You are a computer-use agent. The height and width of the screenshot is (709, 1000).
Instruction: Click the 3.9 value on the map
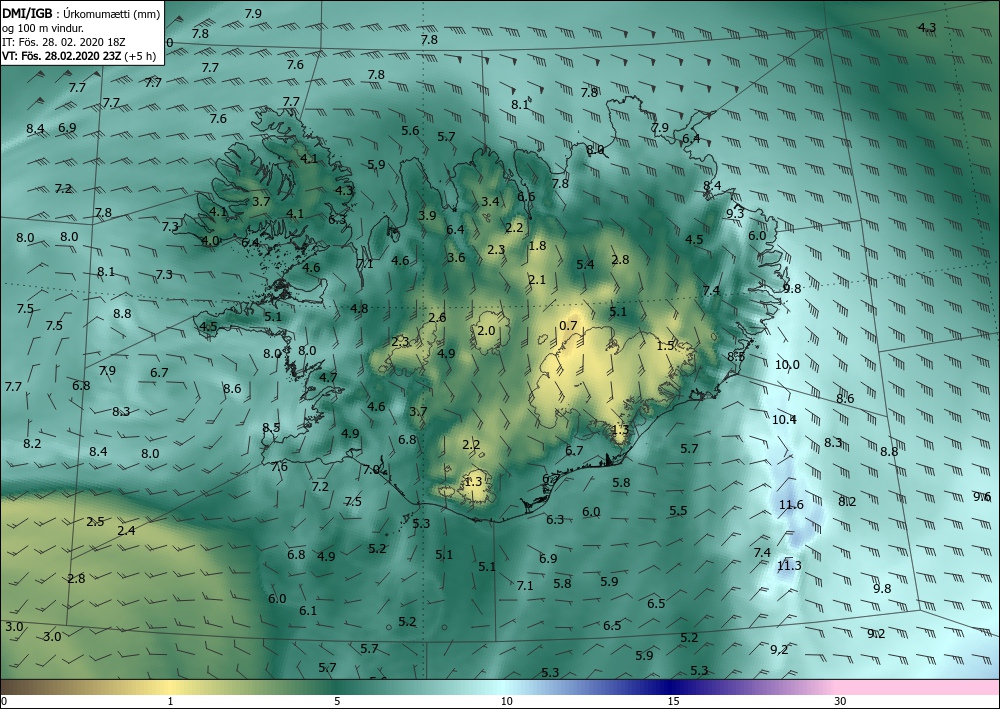tap(427, 216)
